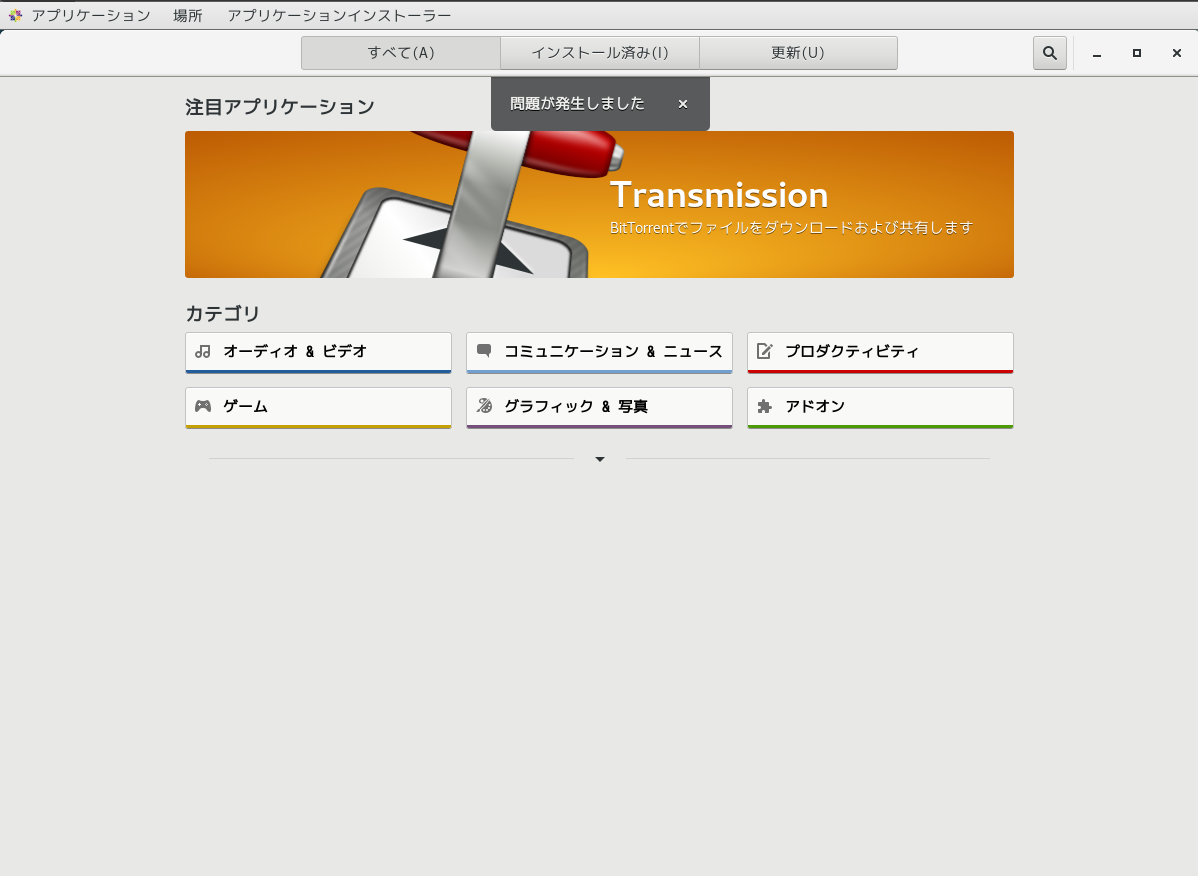Screen dimensions: 1198x876
Task: Select the すべて(A) tab
Action: click(400, 52)
